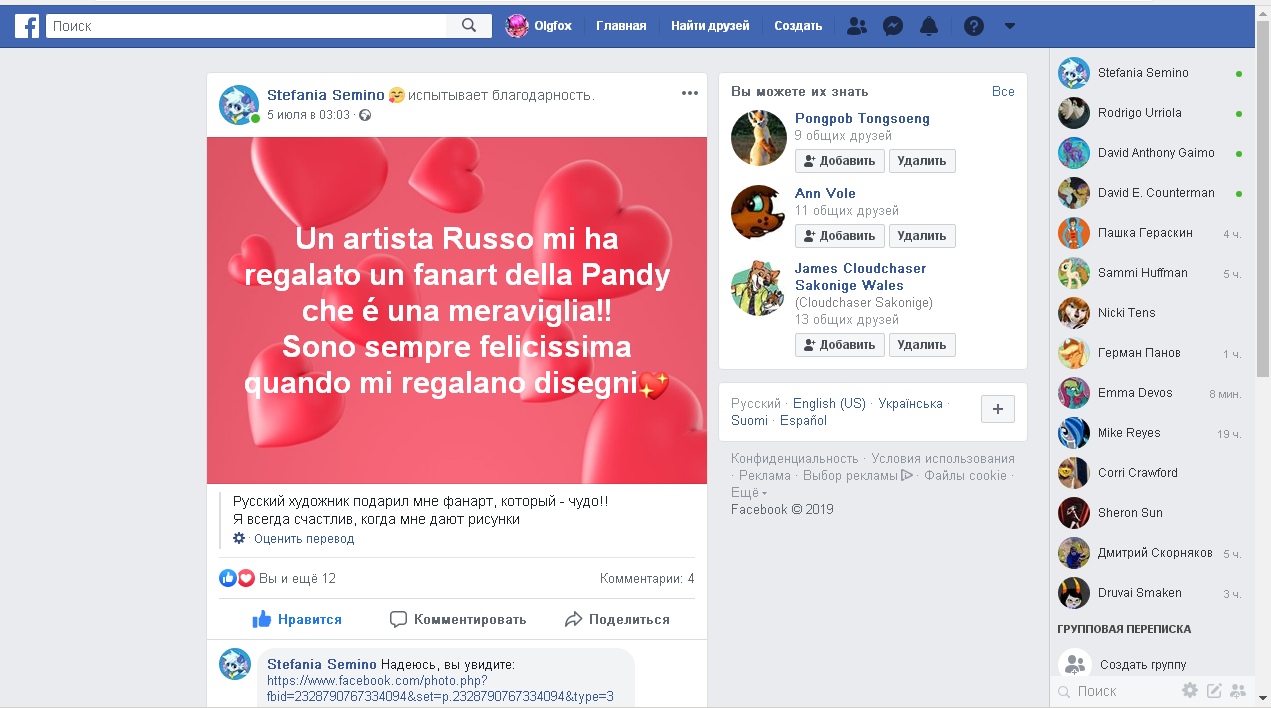This screenshot has width=1271, height=708.
Task: Click the search magnifier button
Action: (469, 26)
